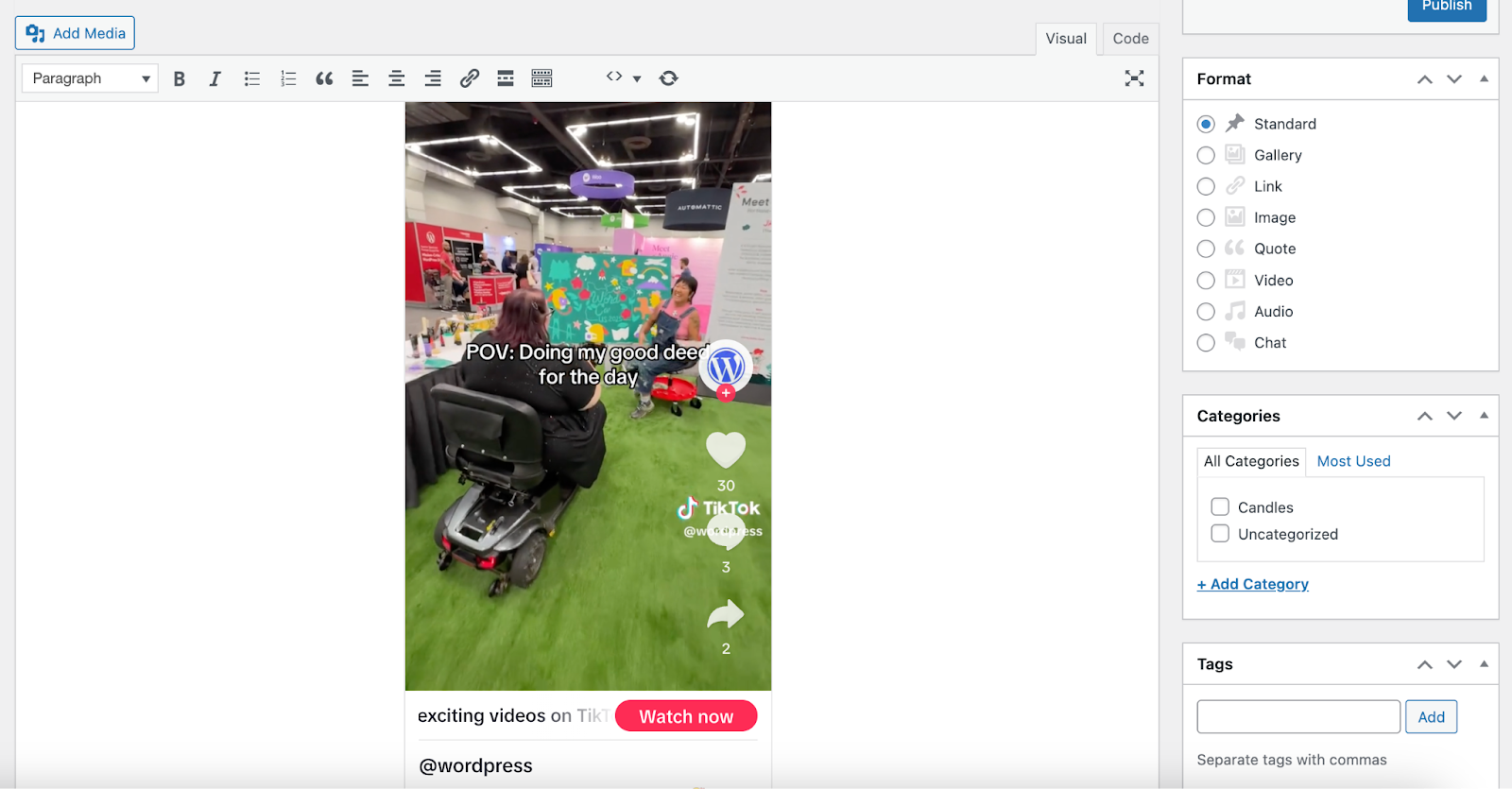Open the All Categories tab
Viewport: 1512px width, 789px height.
(x=1251, y=461)
